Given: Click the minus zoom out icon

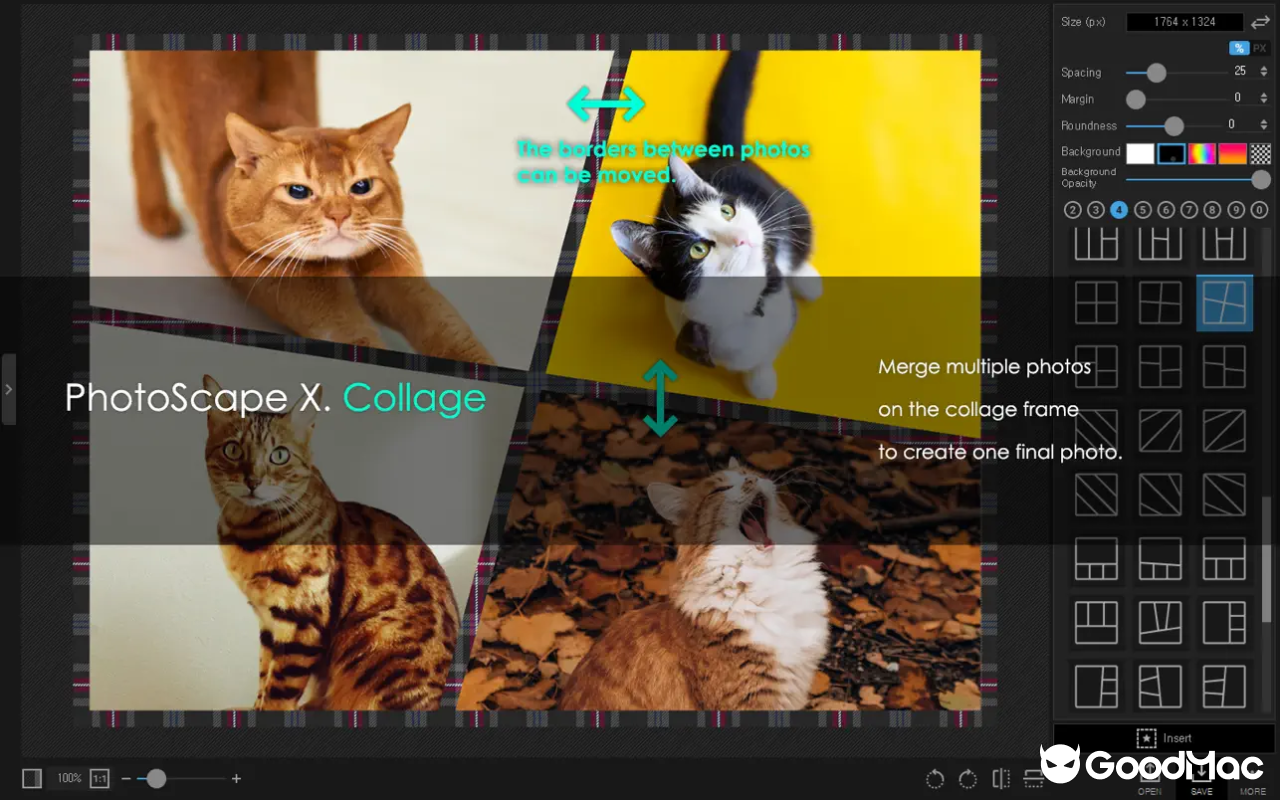Looking at the screenshot, I should click(126, 778).
